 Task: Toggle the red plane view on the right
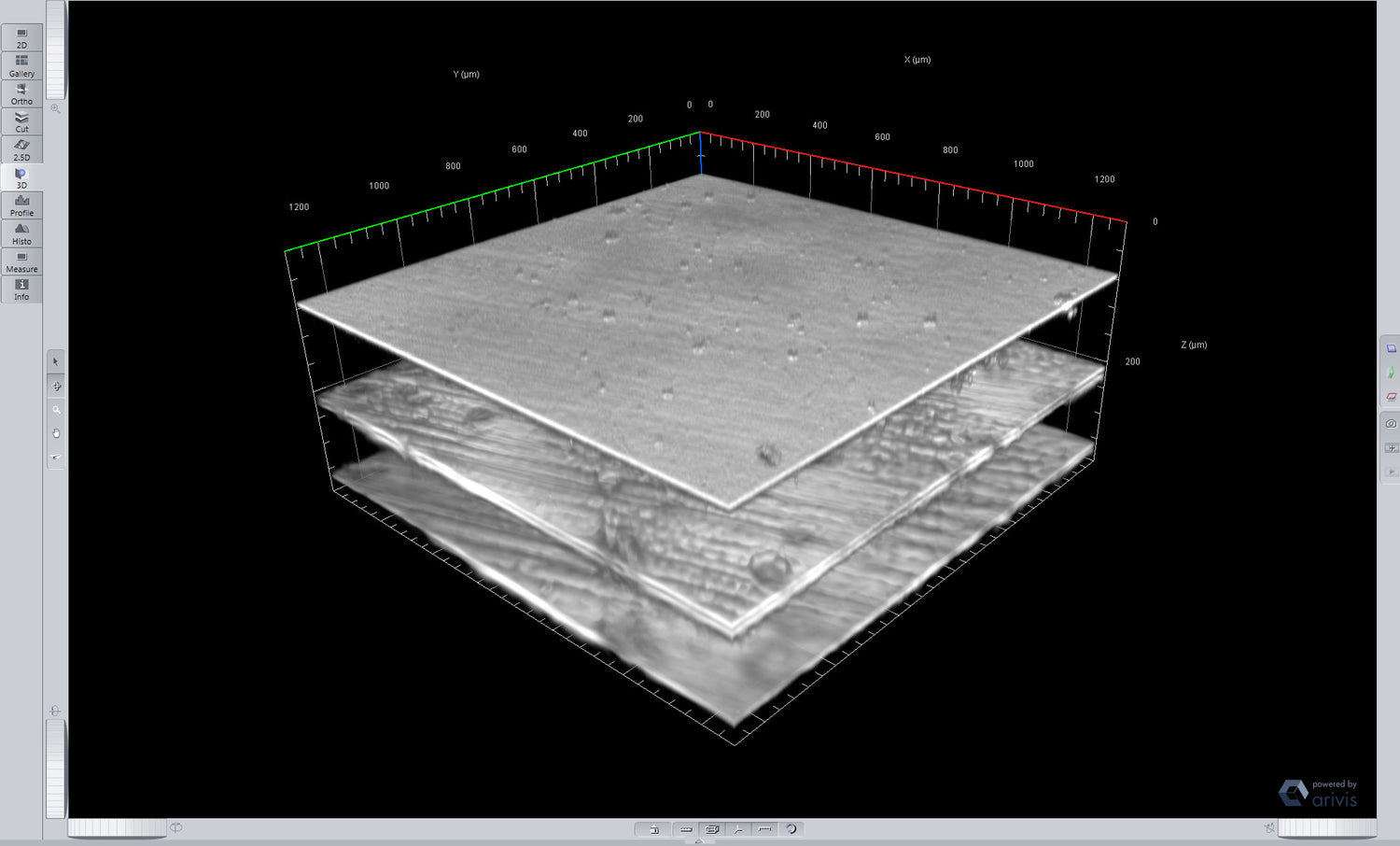tap(1391, 396)
